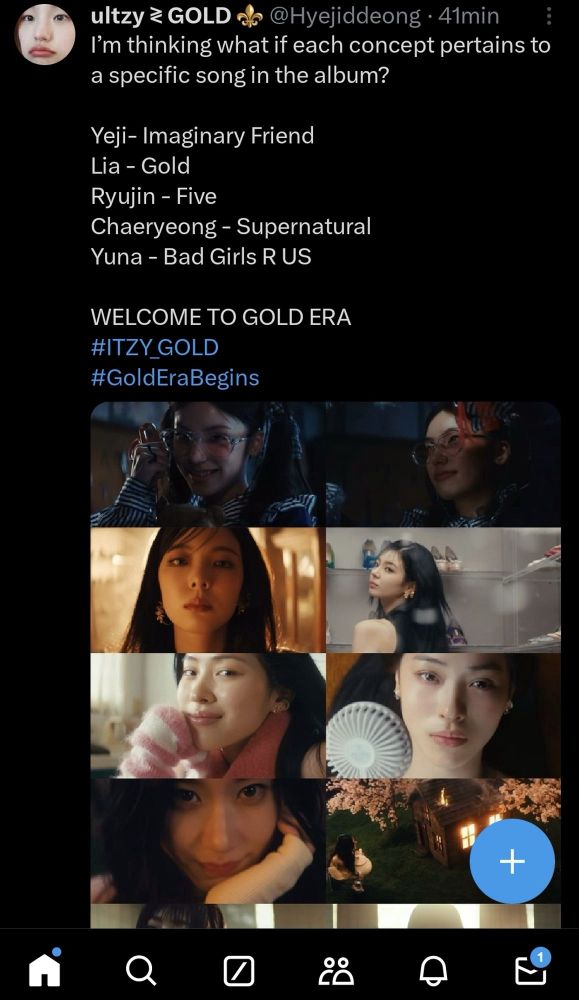Viewport: 579px width, 1000px height.
Task: Open the ultzy profile avatar
Action: point(45,34)
